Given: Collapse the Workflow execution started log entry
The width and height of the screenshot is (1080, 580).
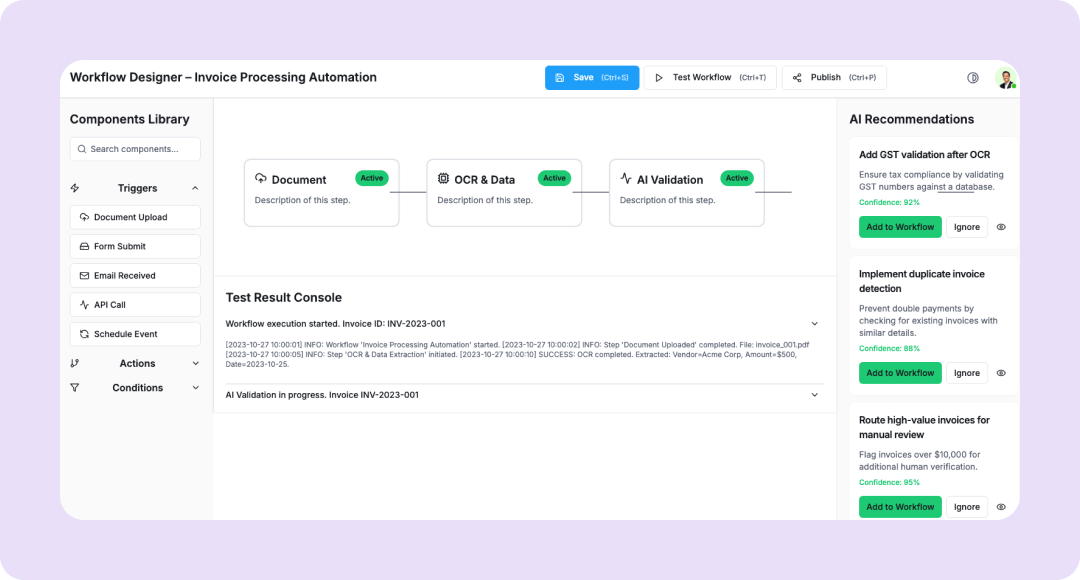Looking at the screenshot, I should tap(814, 324).
